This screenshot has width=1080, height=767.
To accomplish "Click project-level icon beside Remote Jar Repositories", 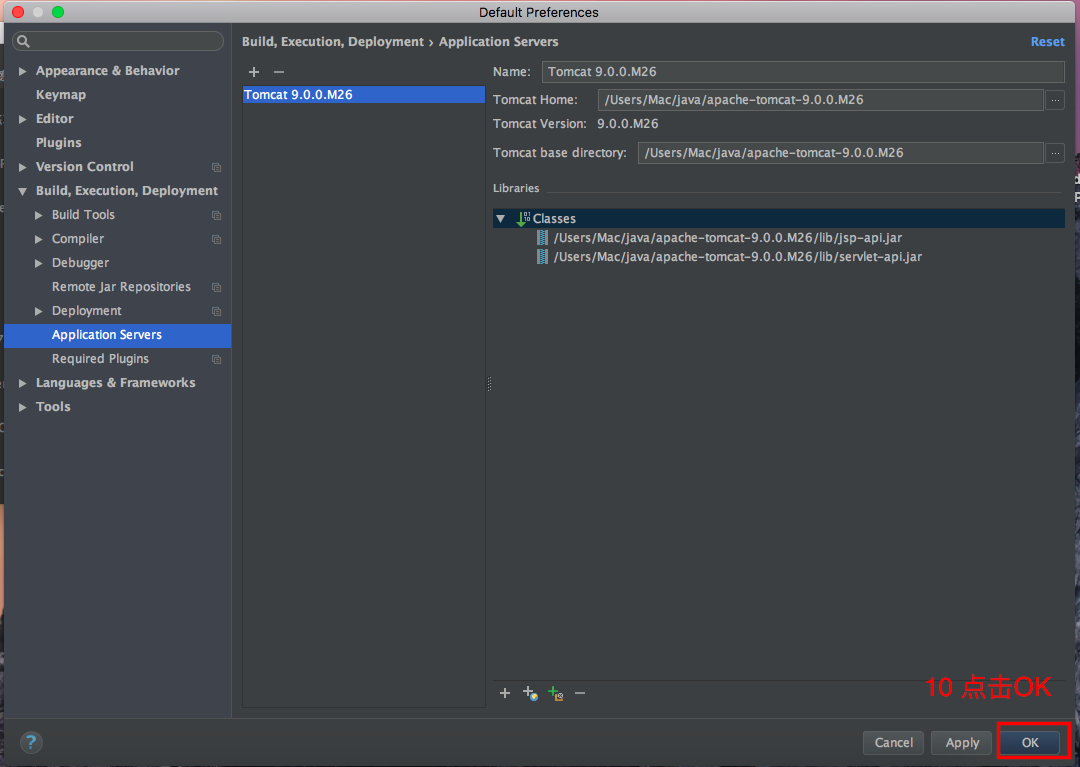I will click(216, 287).
